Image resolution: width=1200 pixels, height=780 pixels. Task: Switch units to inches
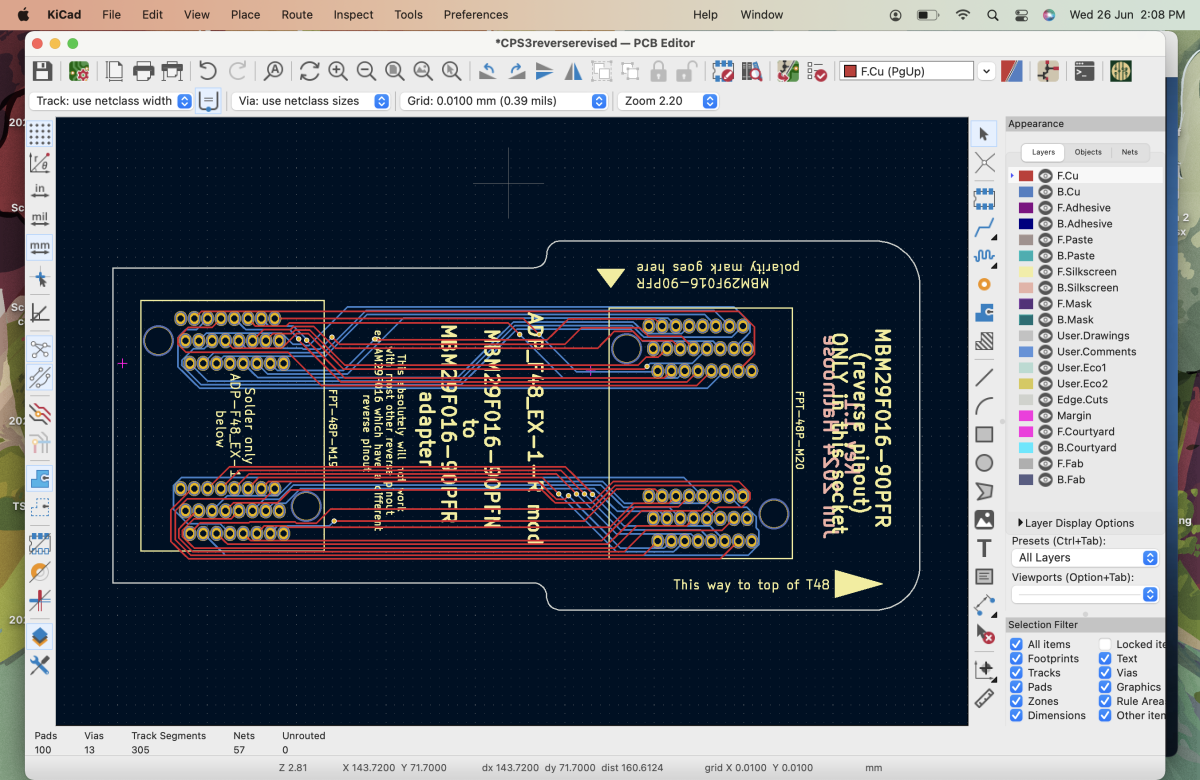pyautogui.click(x=40, y=190)
